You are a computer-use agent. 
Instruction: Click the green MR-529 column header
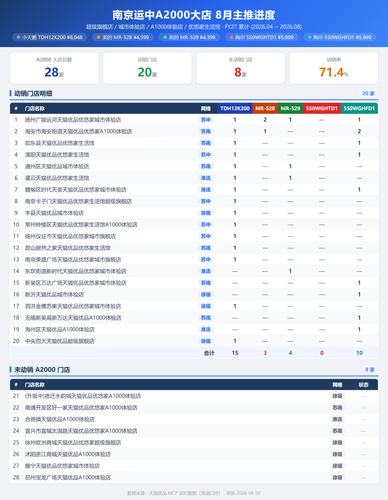click(290, 108)
